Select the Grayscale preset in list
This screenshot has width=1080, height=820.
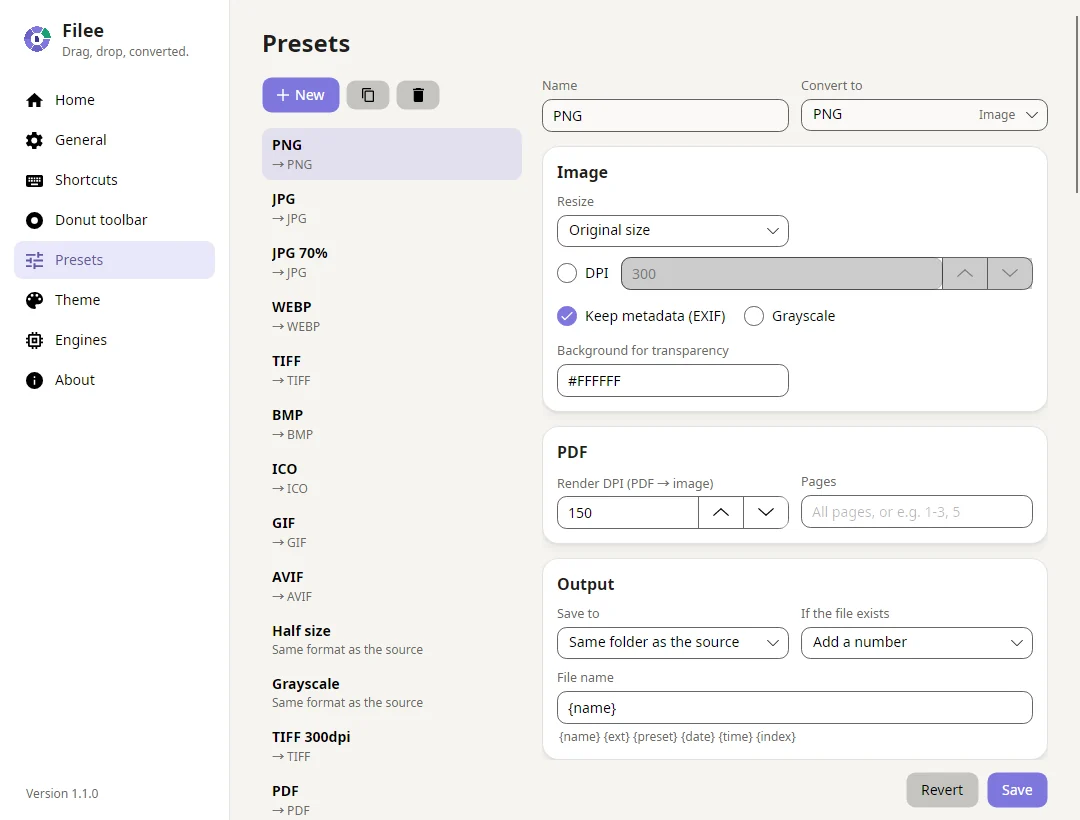[391, 693]
